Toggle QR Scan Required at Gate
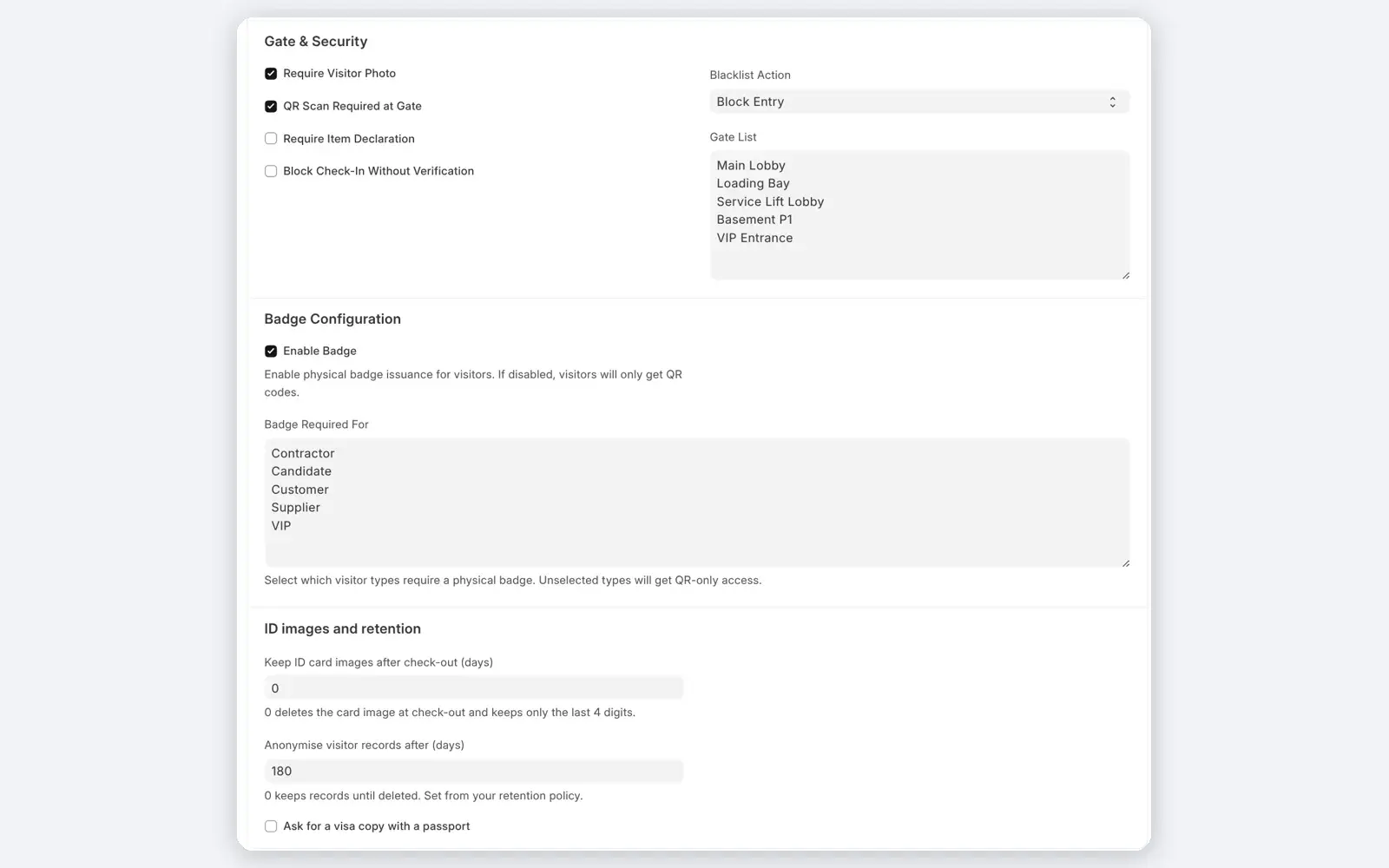The height and width of the screenshot is (868, 1389). click(271, 106)
